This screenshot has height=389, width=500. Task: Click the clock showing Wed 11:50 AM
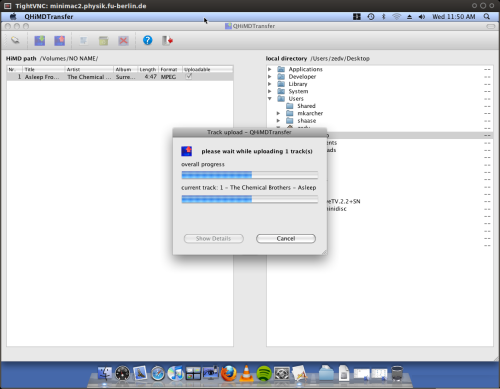click(x=454, y=16)
